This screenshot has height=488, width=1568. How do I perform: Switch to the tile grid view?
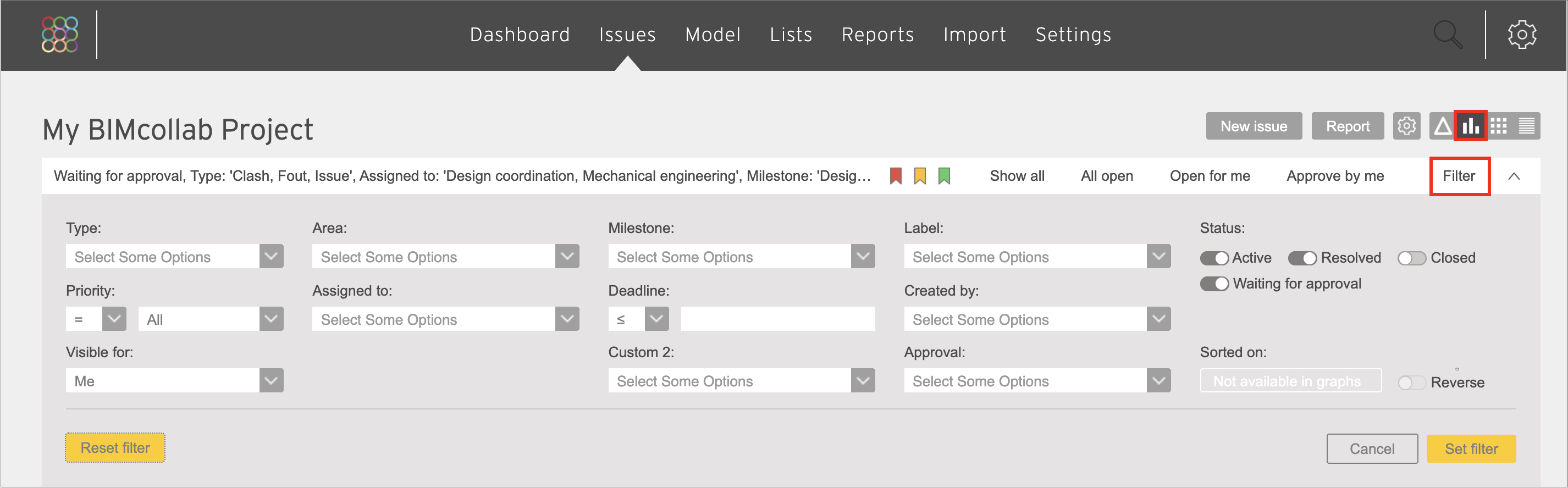click(1499, 126)
